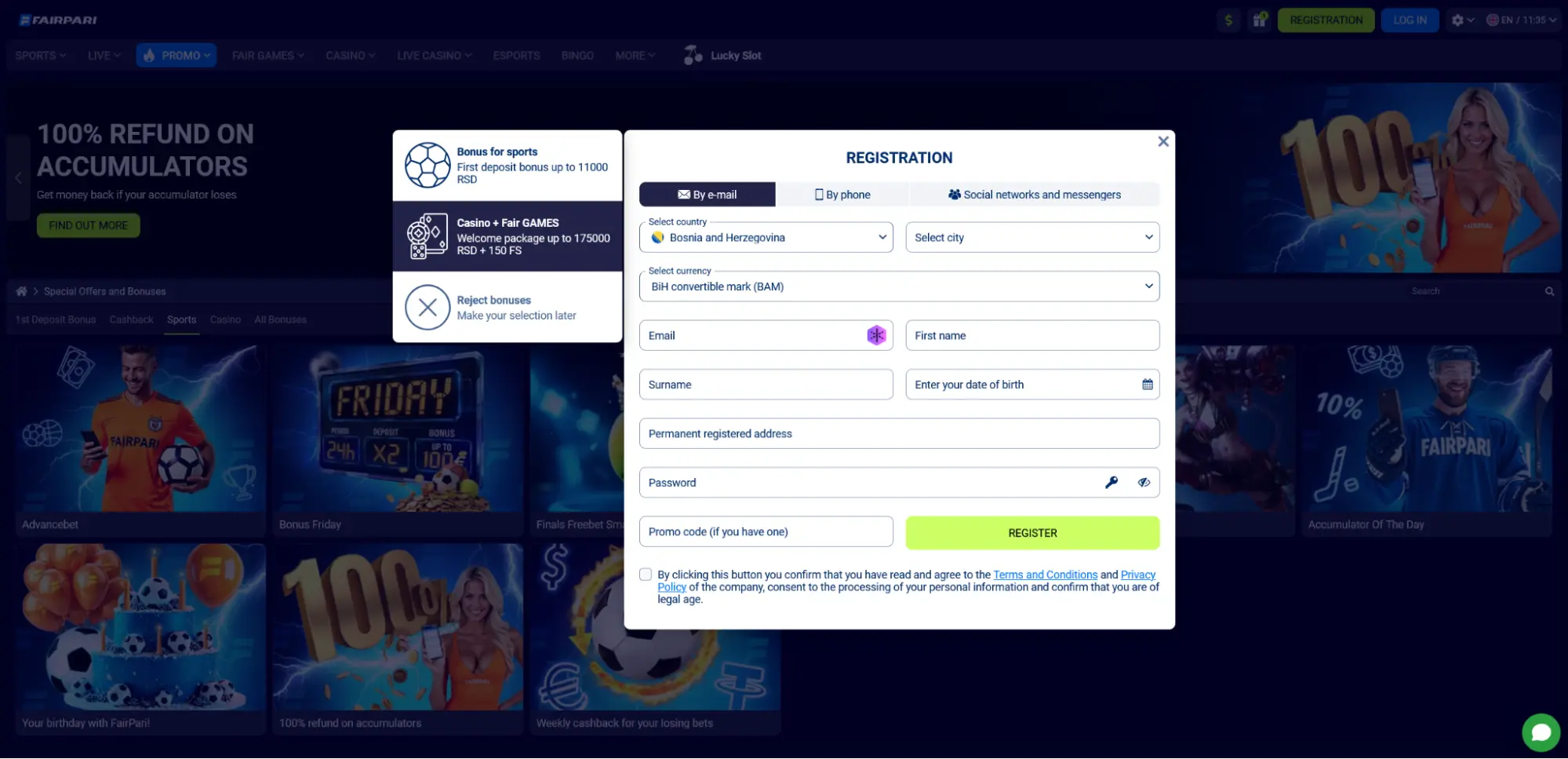Click the date of birth field
The height and width of the screenshot is (759, 1568).
pos(1032,385)
